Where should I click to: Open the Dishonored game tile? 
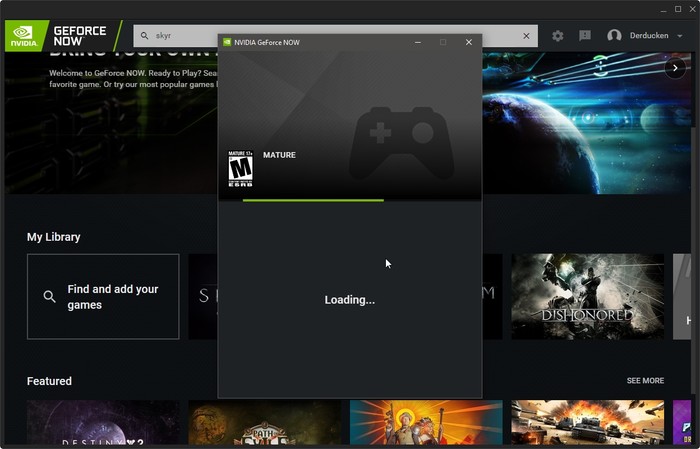pos(588,297)
